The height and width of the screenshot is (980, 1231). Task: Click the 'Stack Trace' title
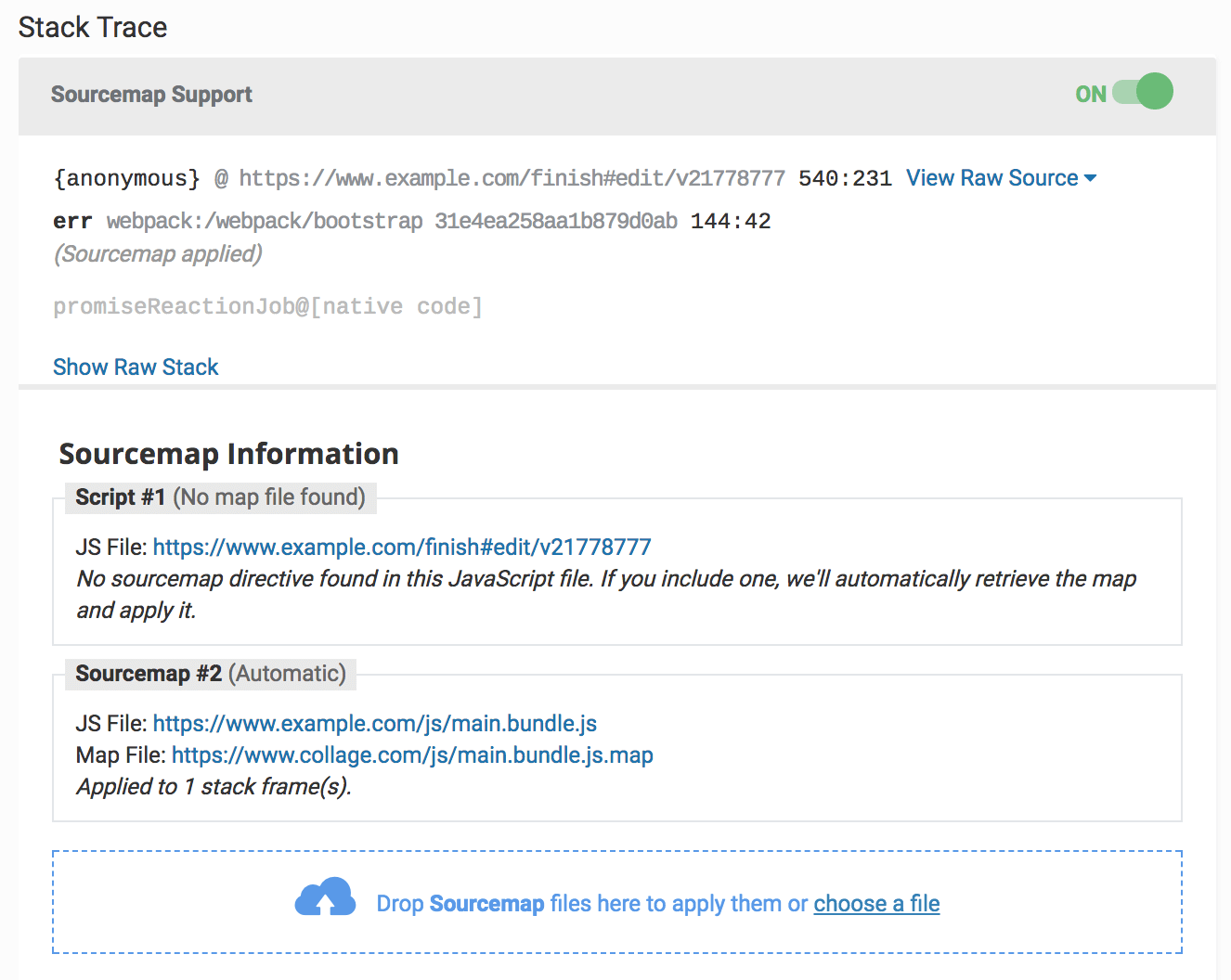93,27
